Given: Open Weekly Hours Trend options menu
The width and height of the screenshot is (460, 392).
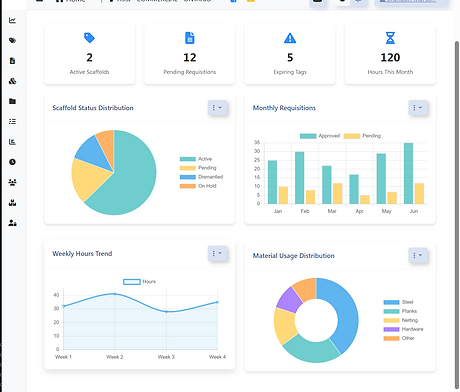Looking at the screenshot, I should [217, 253].
